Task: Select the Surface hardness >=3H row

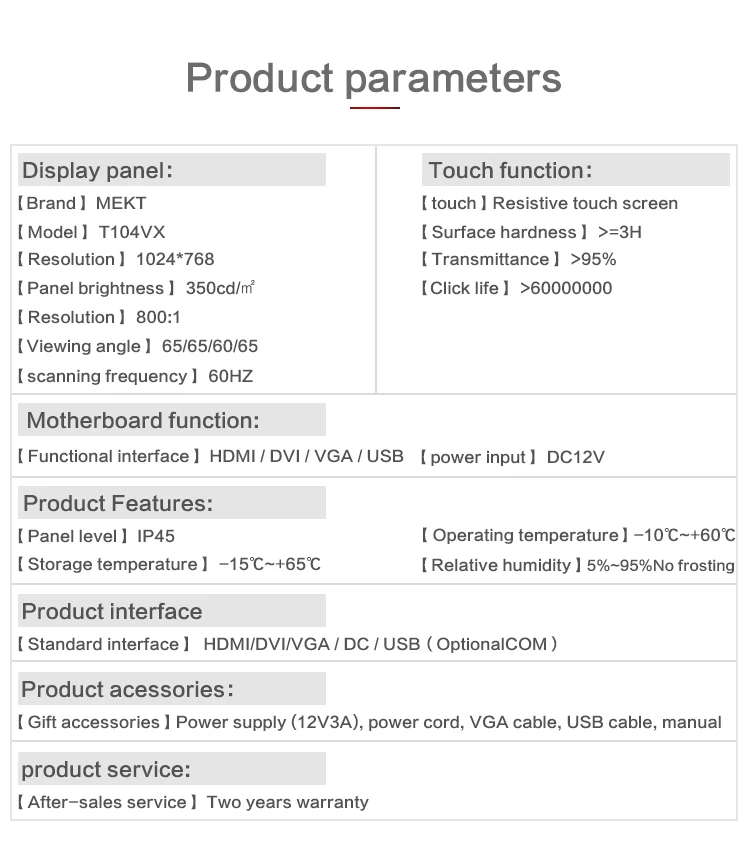Action: (531, 232)
